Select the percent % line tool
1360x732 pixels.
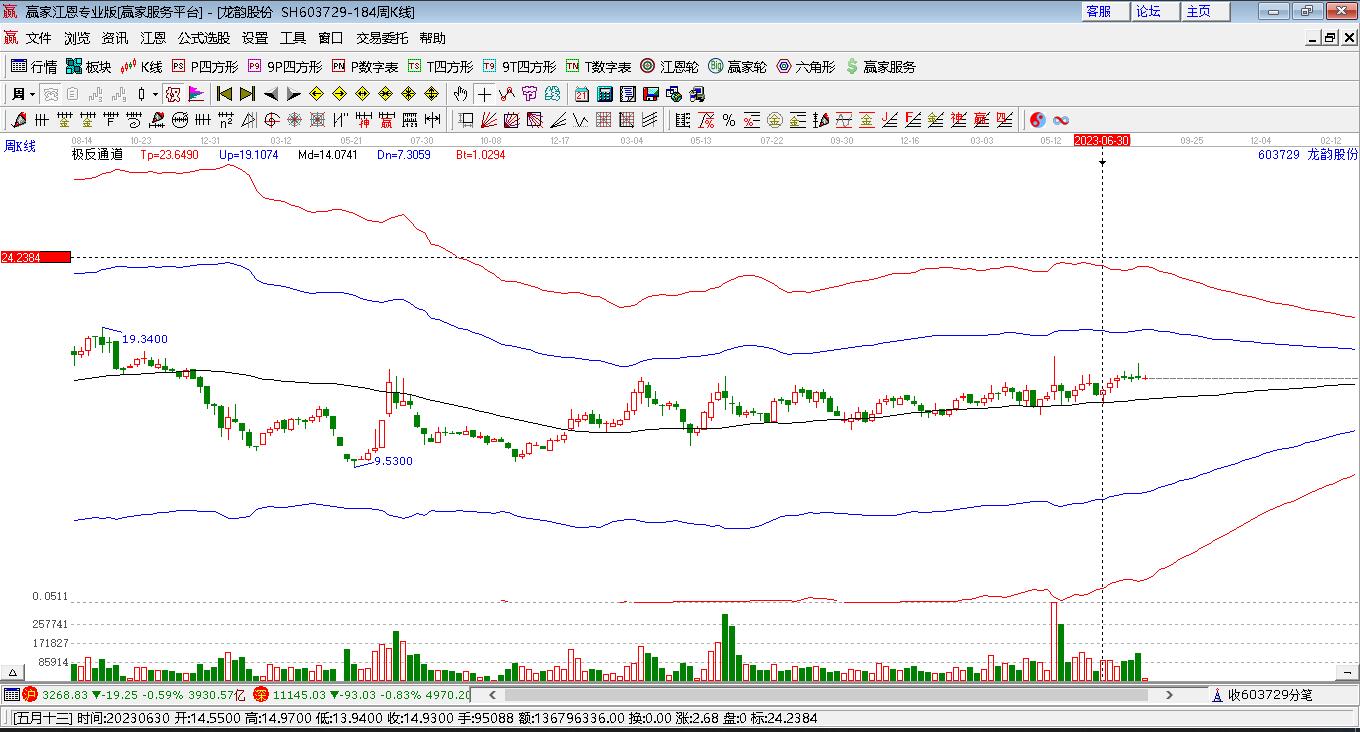click(729, 120)
